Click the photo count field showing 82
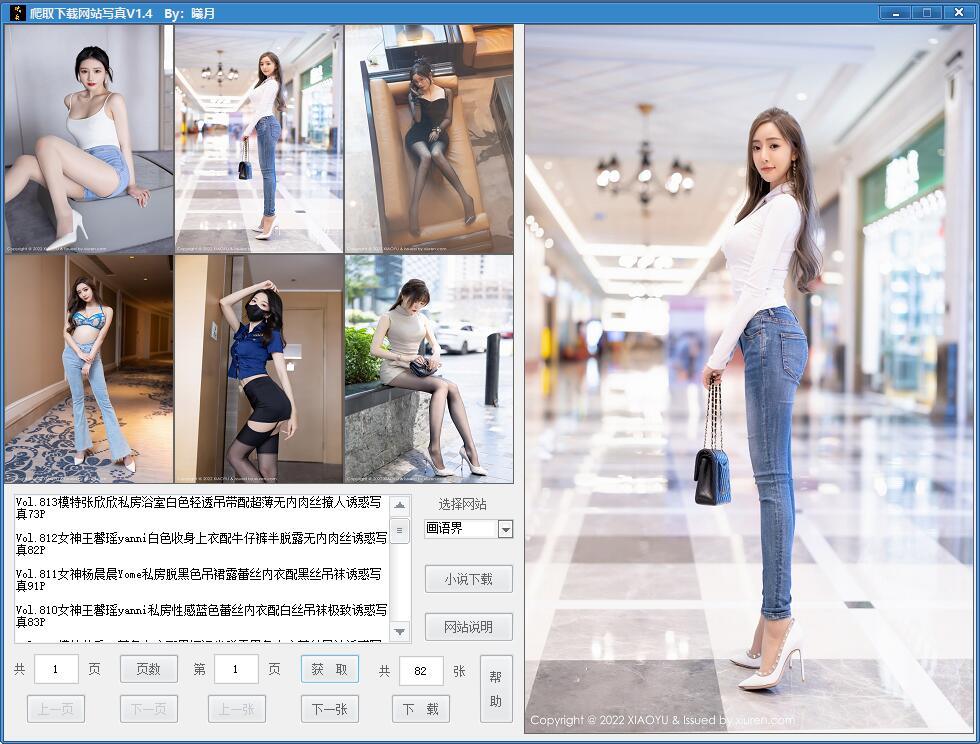This screenshot has height=744, width=980. (x=421, y=669)
